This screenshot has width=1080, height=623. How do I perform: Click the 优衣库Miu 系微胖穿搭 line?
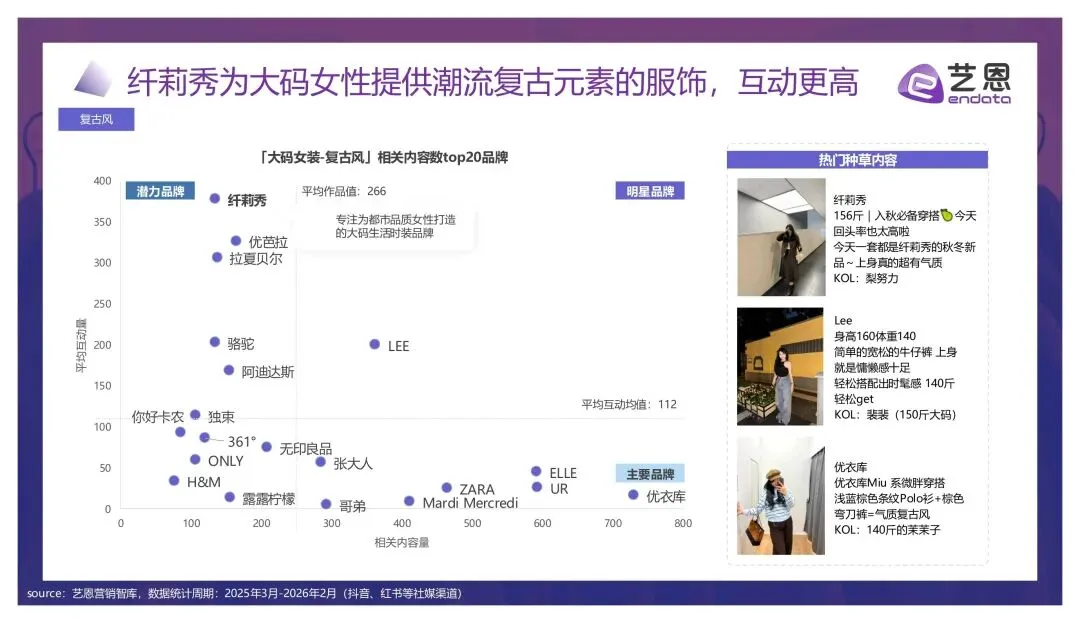[x=889, y=483]
